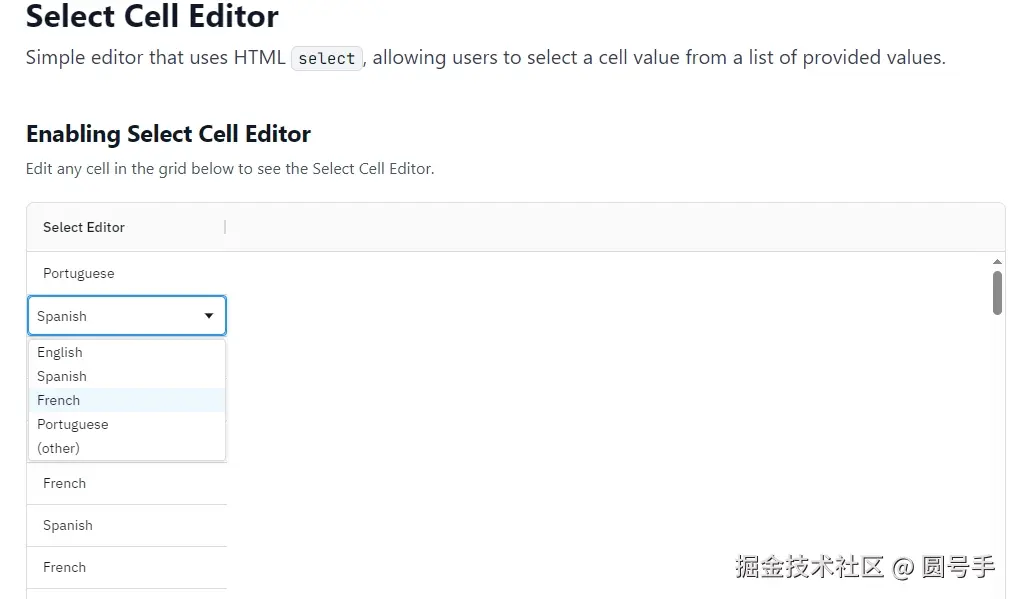Viewport: 1014px width, 599px height.
Task: Choose Portuguese from the dropdown option list
Action: [73, 424]
